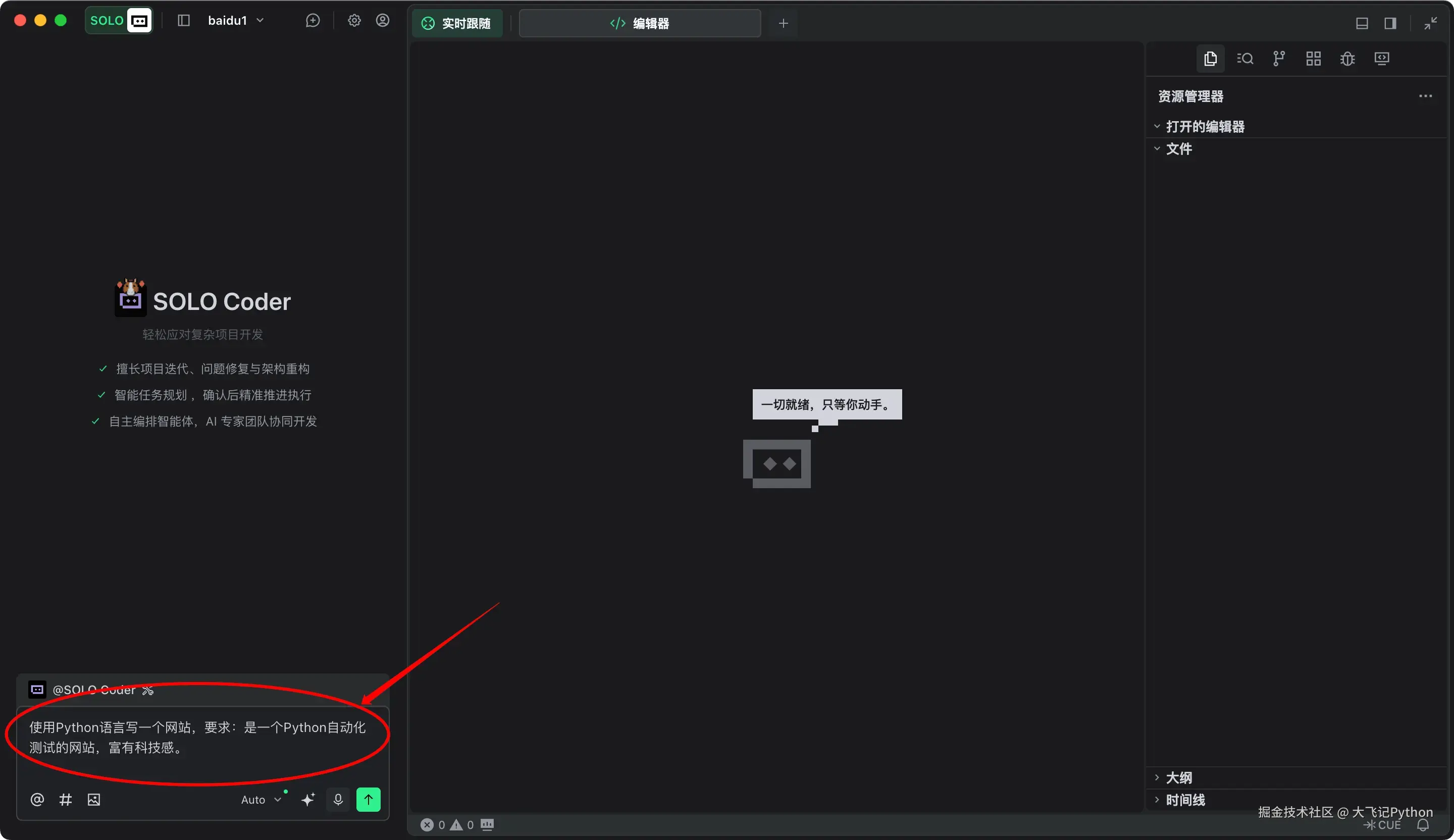Open the baidu1 project dropdown
The width and height of the screenshot is (1454, 840).
(x=235, y=21)
